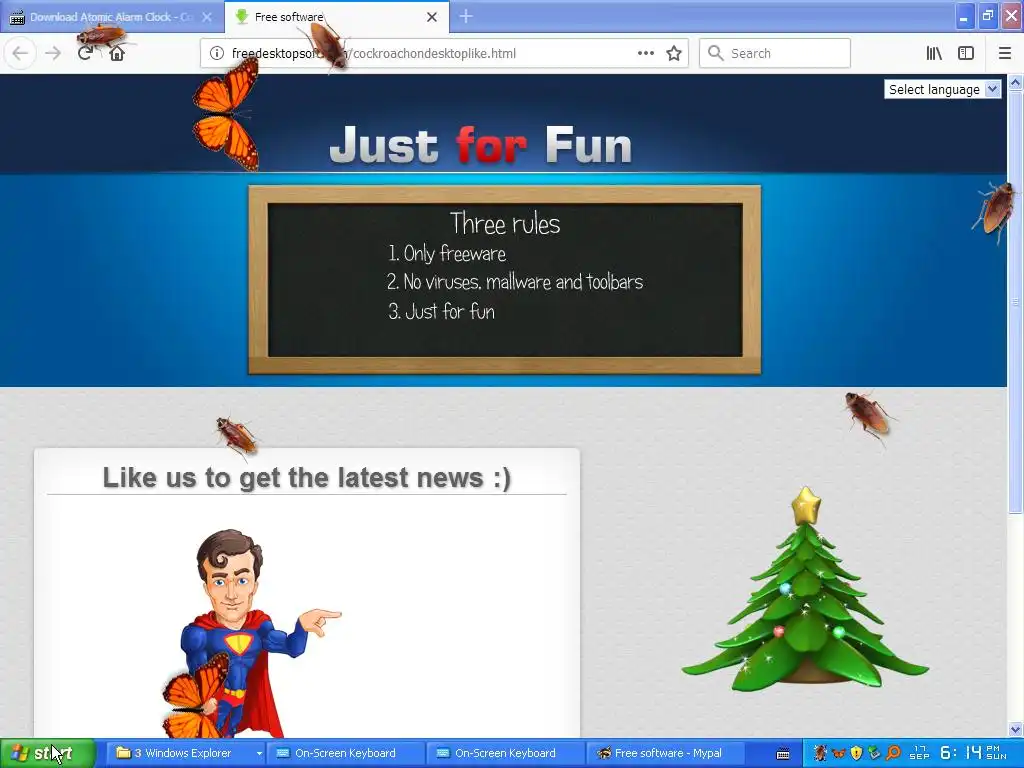Click the 17 SEP date in tray
Viewport: 1024px width, 768px height.
click(920, 753)
